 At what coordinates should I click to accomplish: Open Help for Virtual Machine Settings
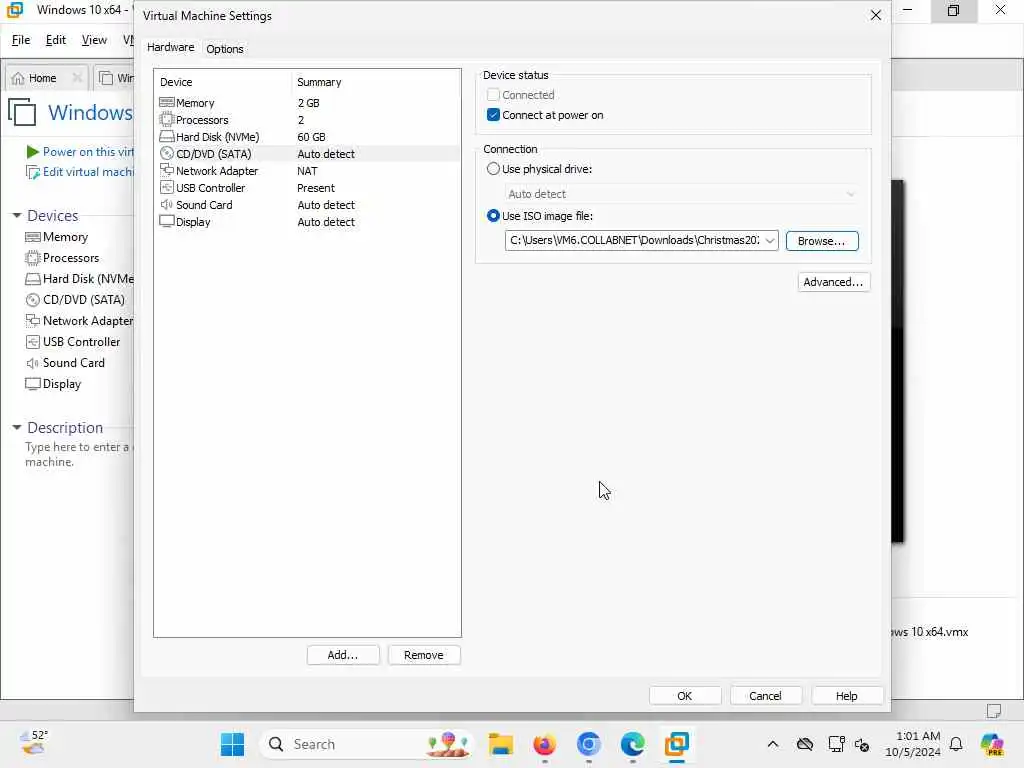(846, 696)
